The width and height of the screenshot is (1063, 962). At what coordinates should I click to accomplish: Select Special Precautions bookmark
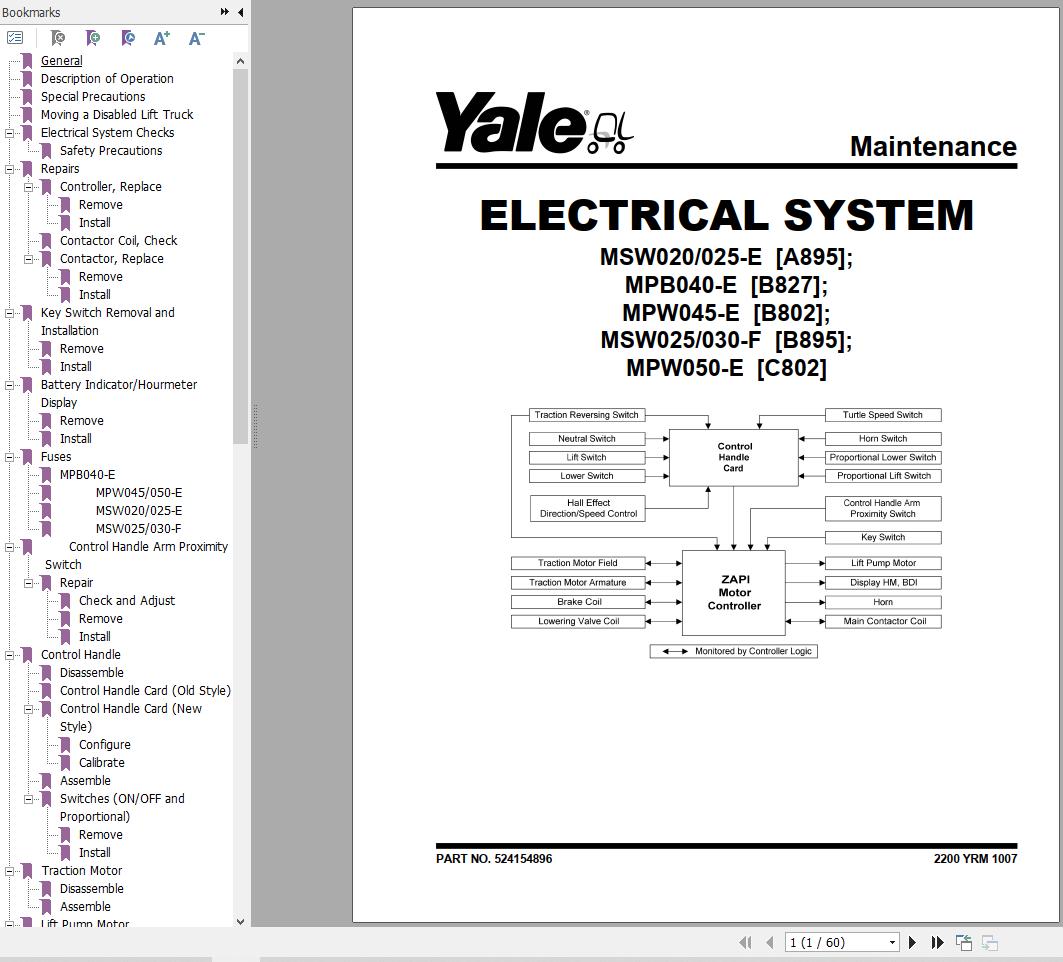(93, 96)
